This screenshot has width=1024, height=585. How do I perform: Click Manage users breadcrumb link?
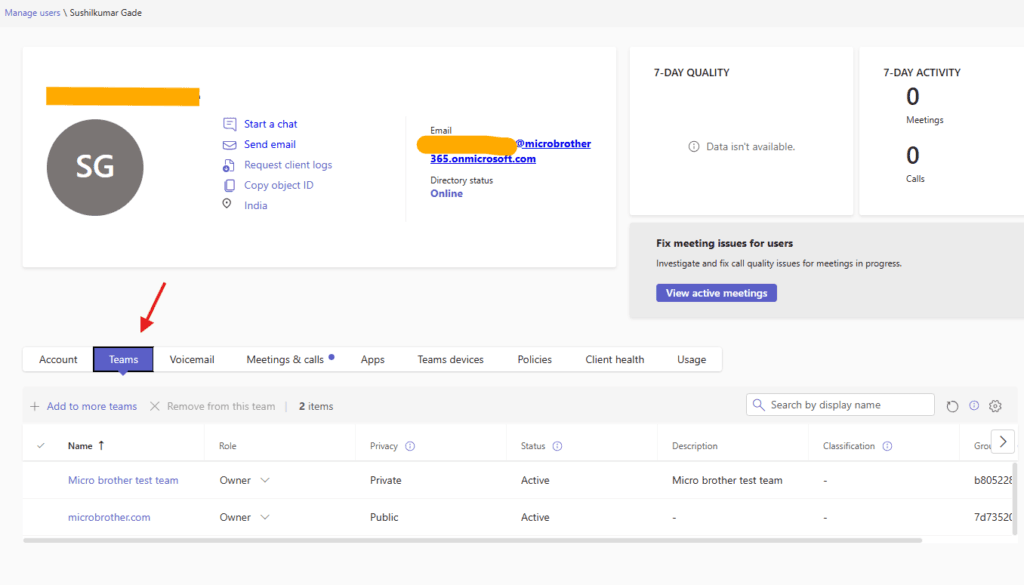click(x=33, y=13)
